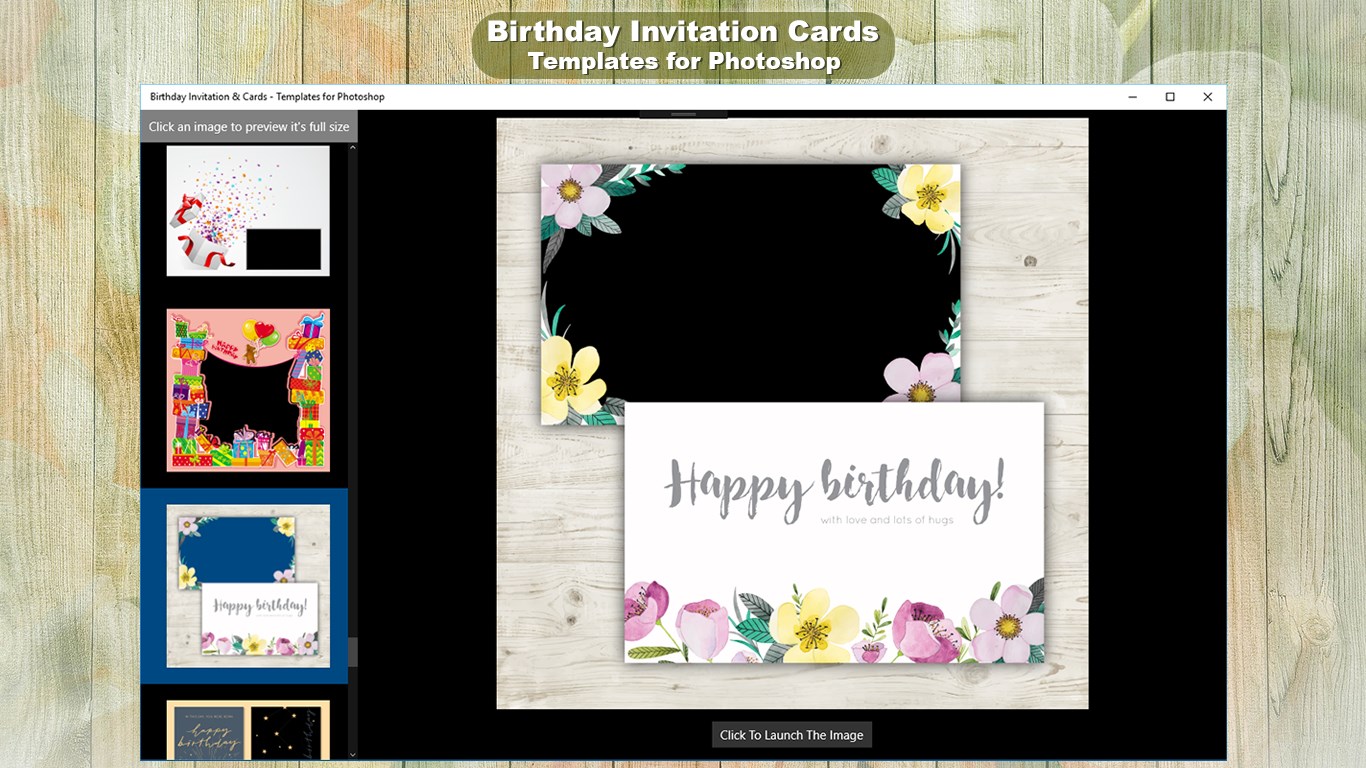The image size is (1366, 768).
Task: Maximize the Birthday Invitation window
Action: tap(1170, 97)
